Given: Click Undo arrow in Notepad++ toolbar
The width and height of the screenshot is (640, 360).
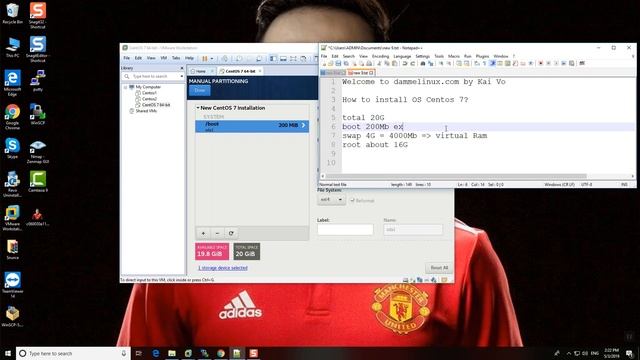Looking at the screenshot, I should [405, 64].
